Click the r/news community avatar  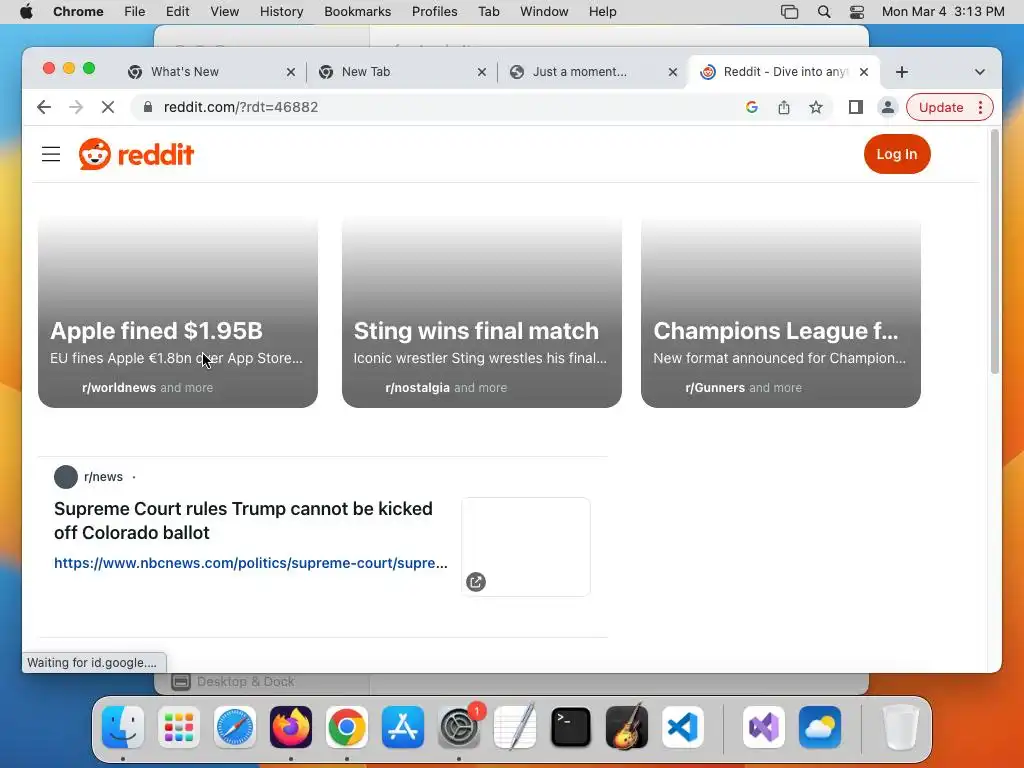click(65, 477)
